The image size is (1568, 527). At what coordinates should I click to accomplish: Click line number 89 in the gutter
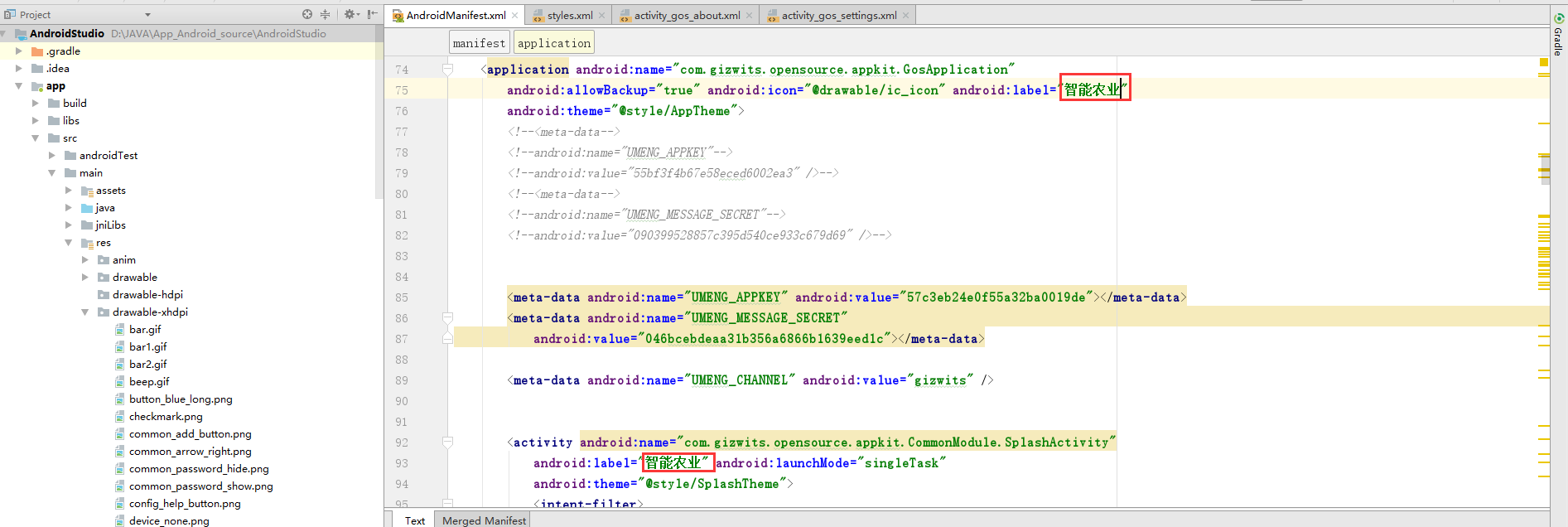point(402,380)
